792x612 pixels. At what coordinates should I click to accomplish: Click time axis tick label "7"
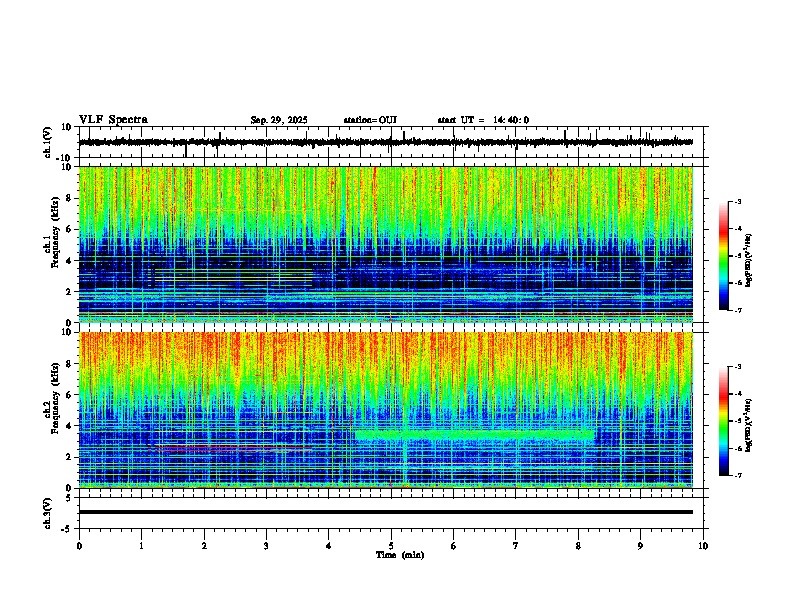tap(516, 546)
